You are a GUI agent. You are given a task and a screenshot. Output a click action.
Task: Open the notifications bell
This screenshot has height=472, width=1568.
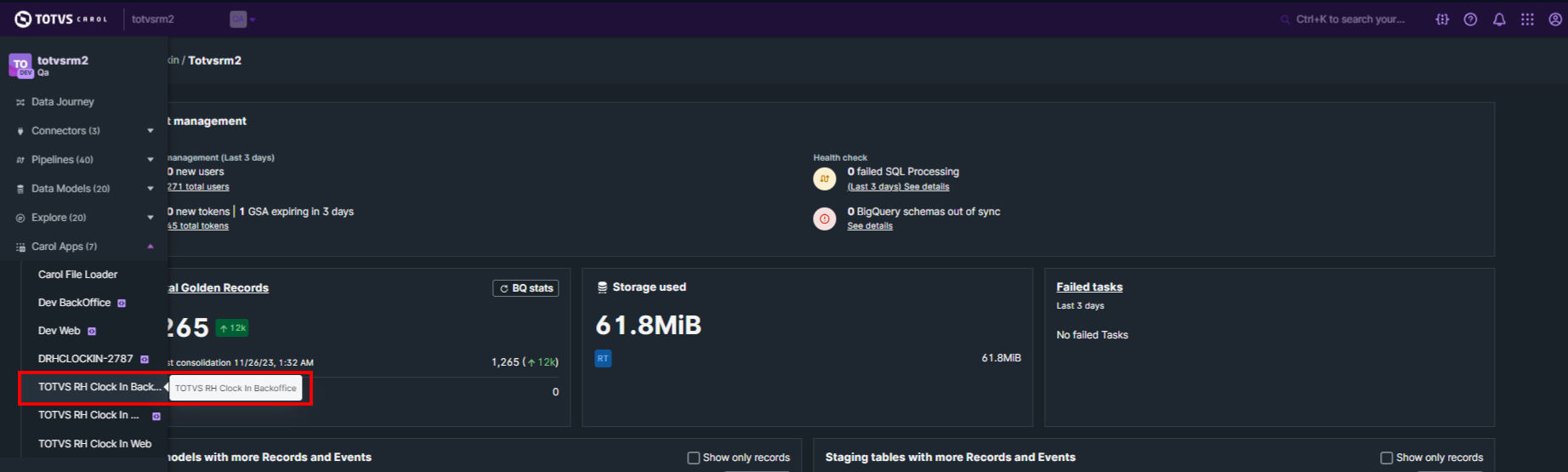pyautogui.click(x=1499, y=20)
